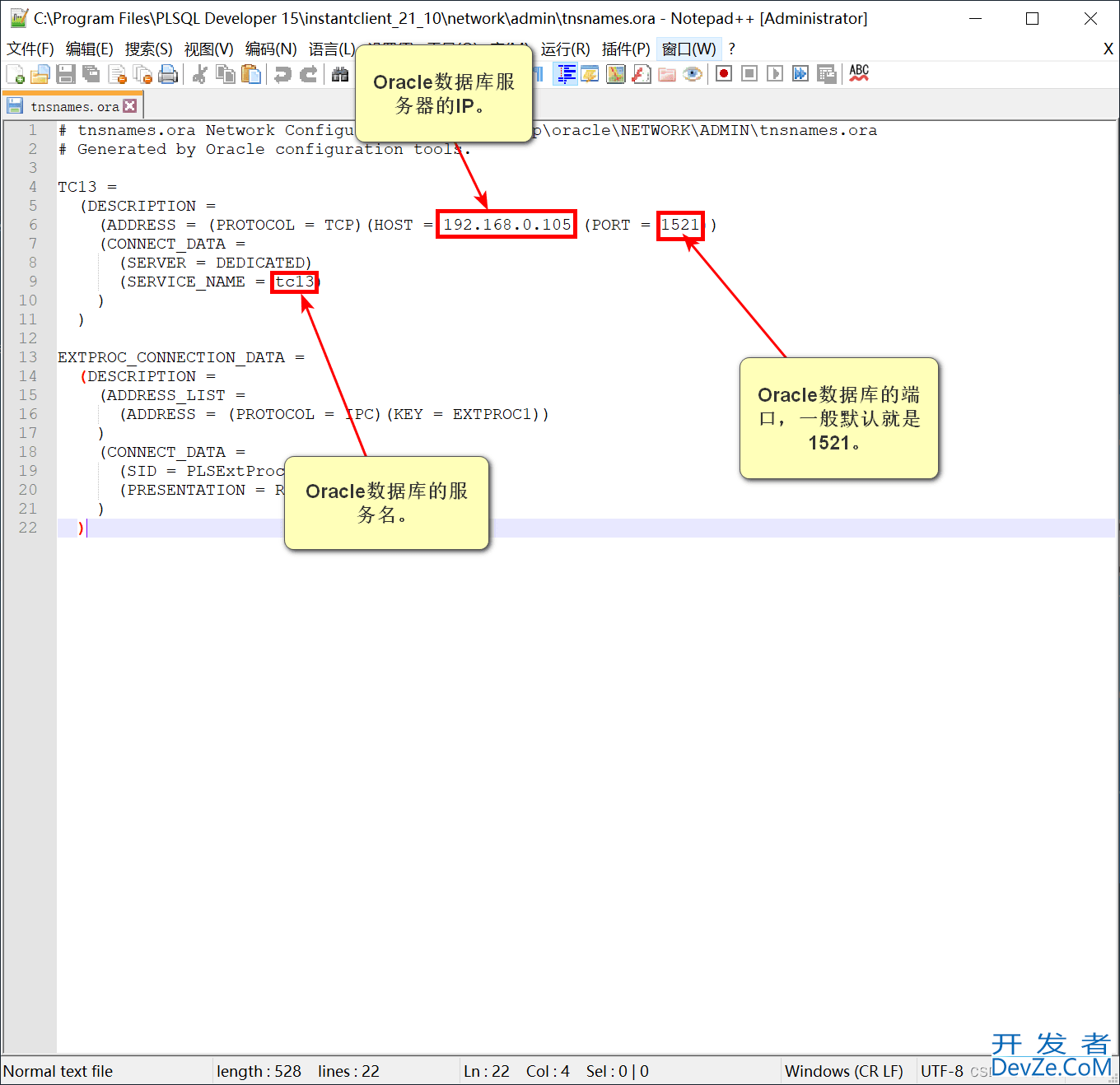Screen dimensions: 1120x1085
Task: Open the Document Map icon
Action: coord(616,74)
